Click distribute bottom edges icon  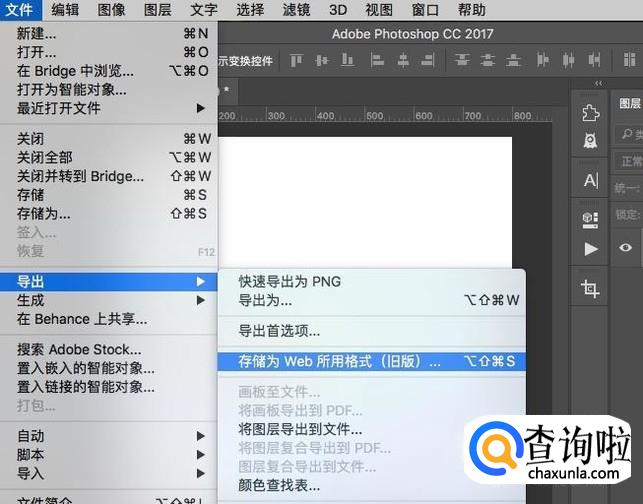[x=513, y=61]
